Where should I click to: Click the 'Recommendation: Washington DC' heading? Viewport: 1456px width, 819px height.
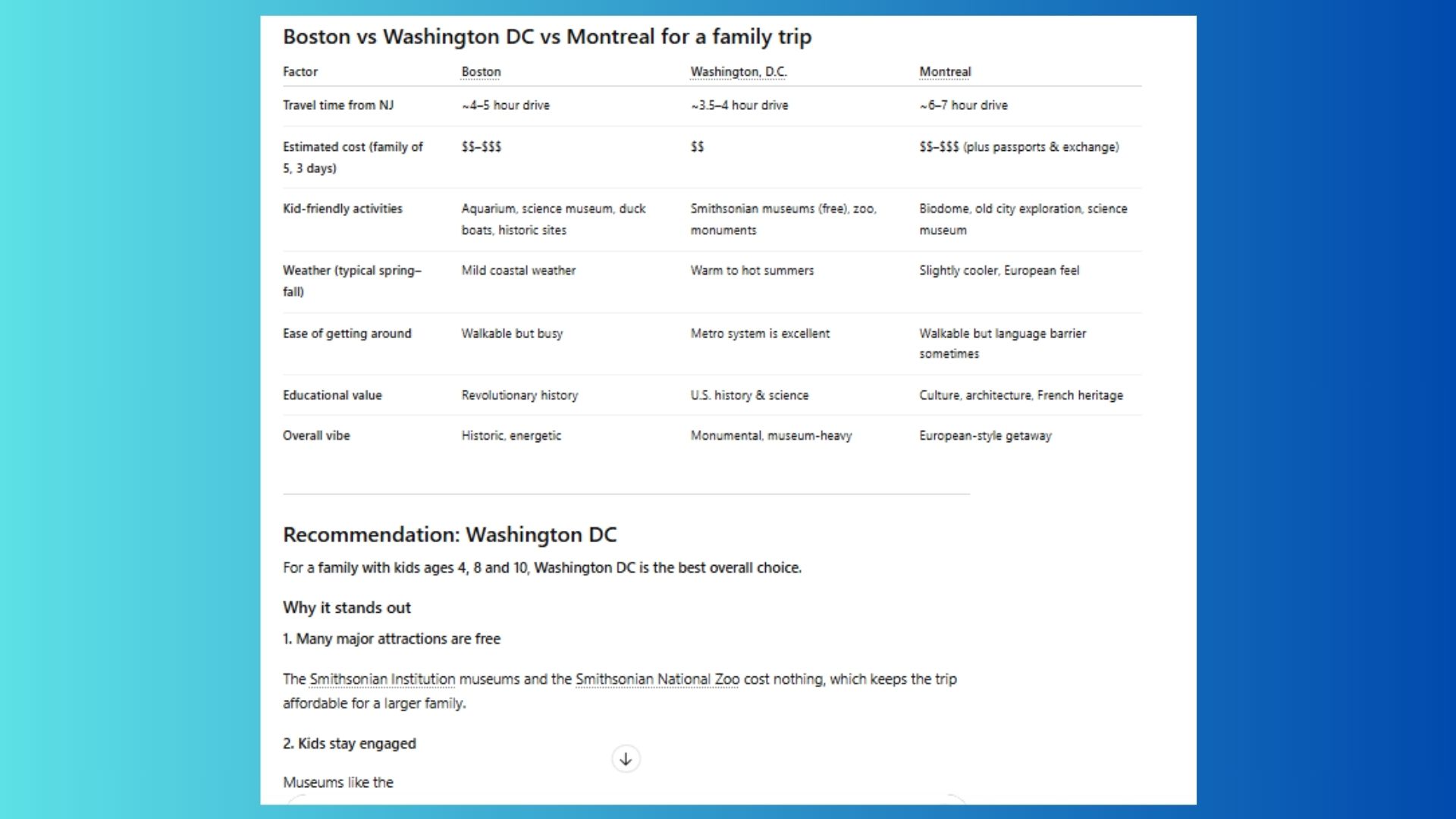click(x=450, y=535)
